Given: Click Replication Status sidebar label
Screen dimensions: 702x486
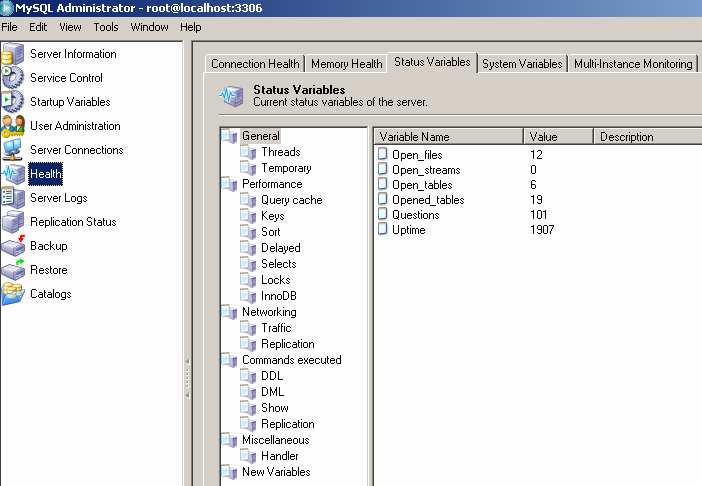Looking at the screenshot, I should 73,222.
